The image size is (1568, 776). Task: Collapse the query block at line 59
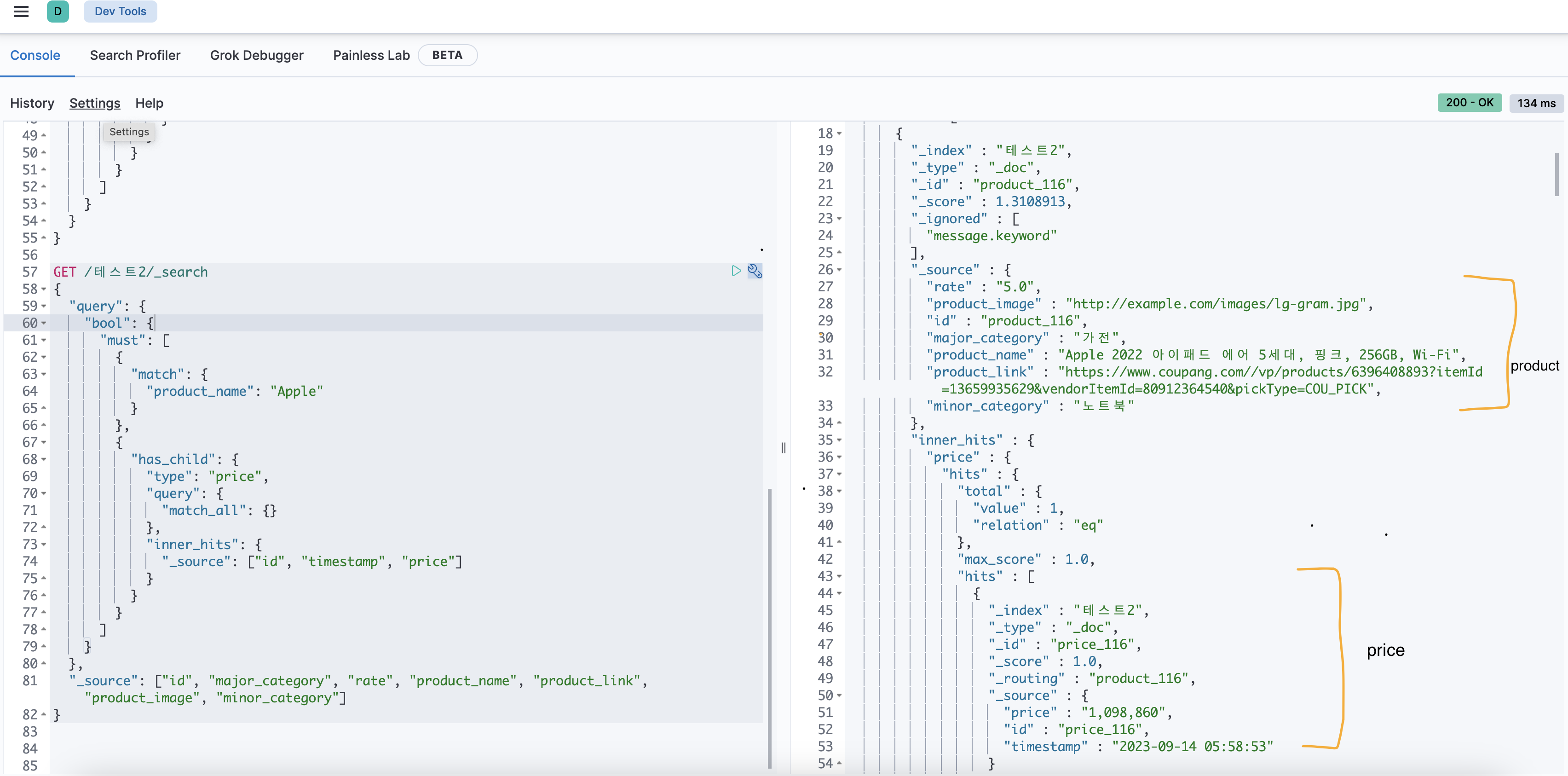pyautogui.click(x=44, y=307)
